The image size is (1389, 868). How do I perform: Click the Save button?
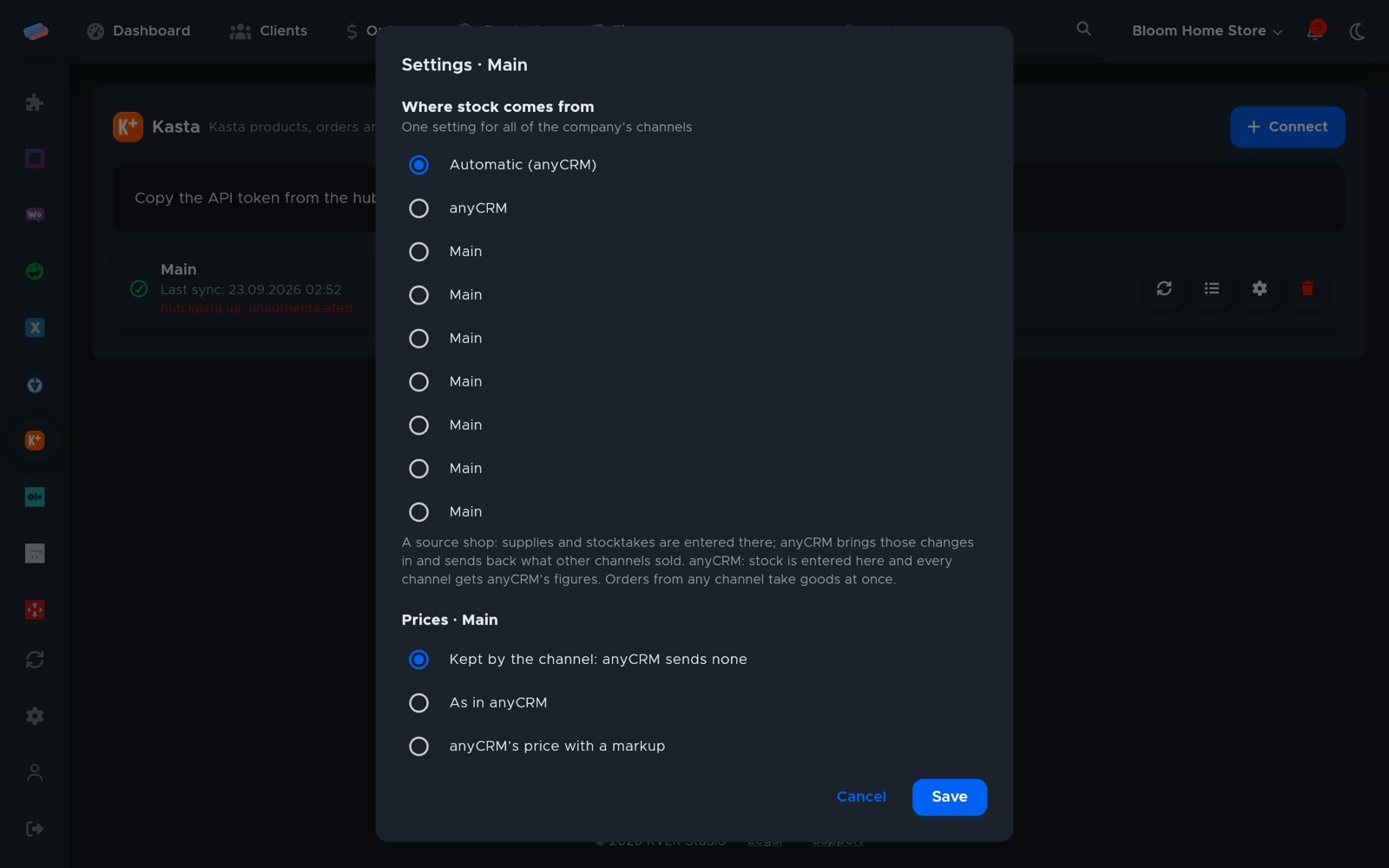click(949, 797)
